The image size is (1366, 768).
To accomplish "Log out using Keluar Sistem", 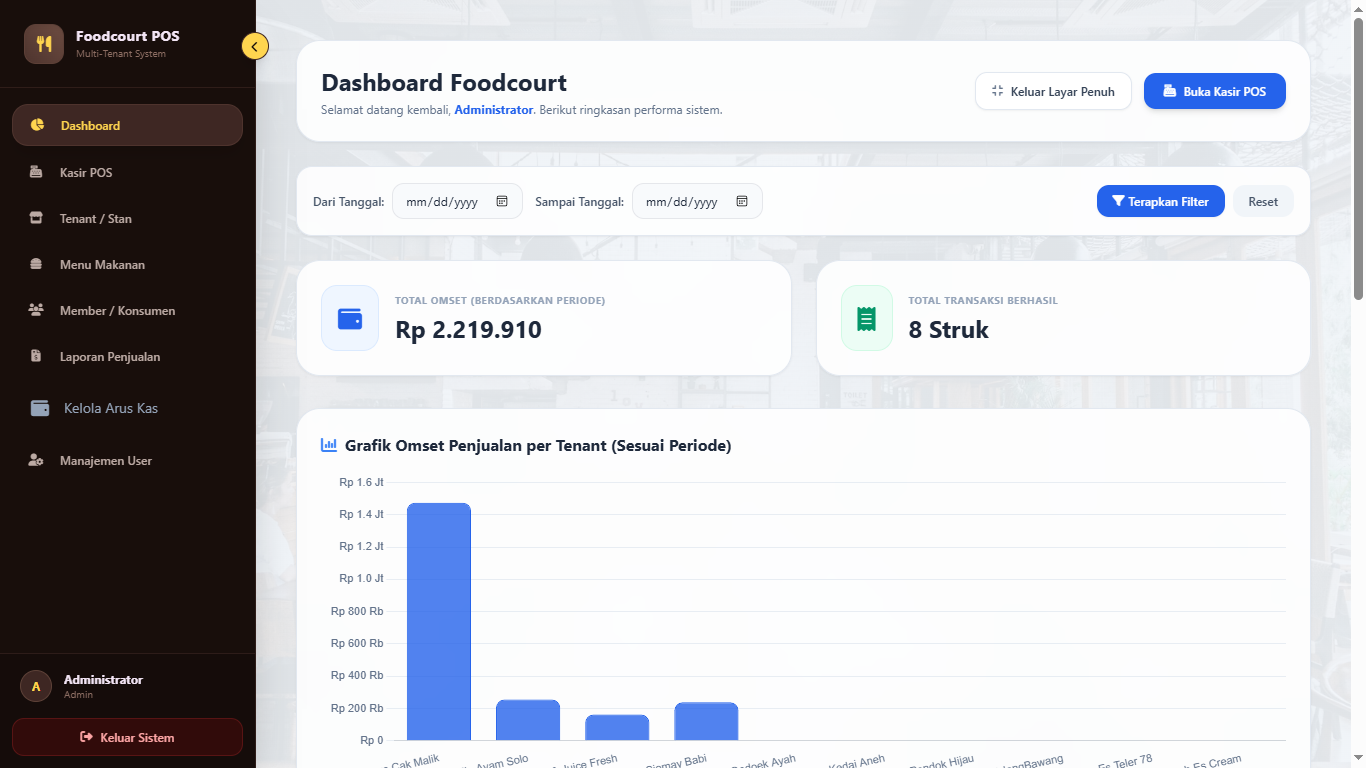I will click(127, 737).
